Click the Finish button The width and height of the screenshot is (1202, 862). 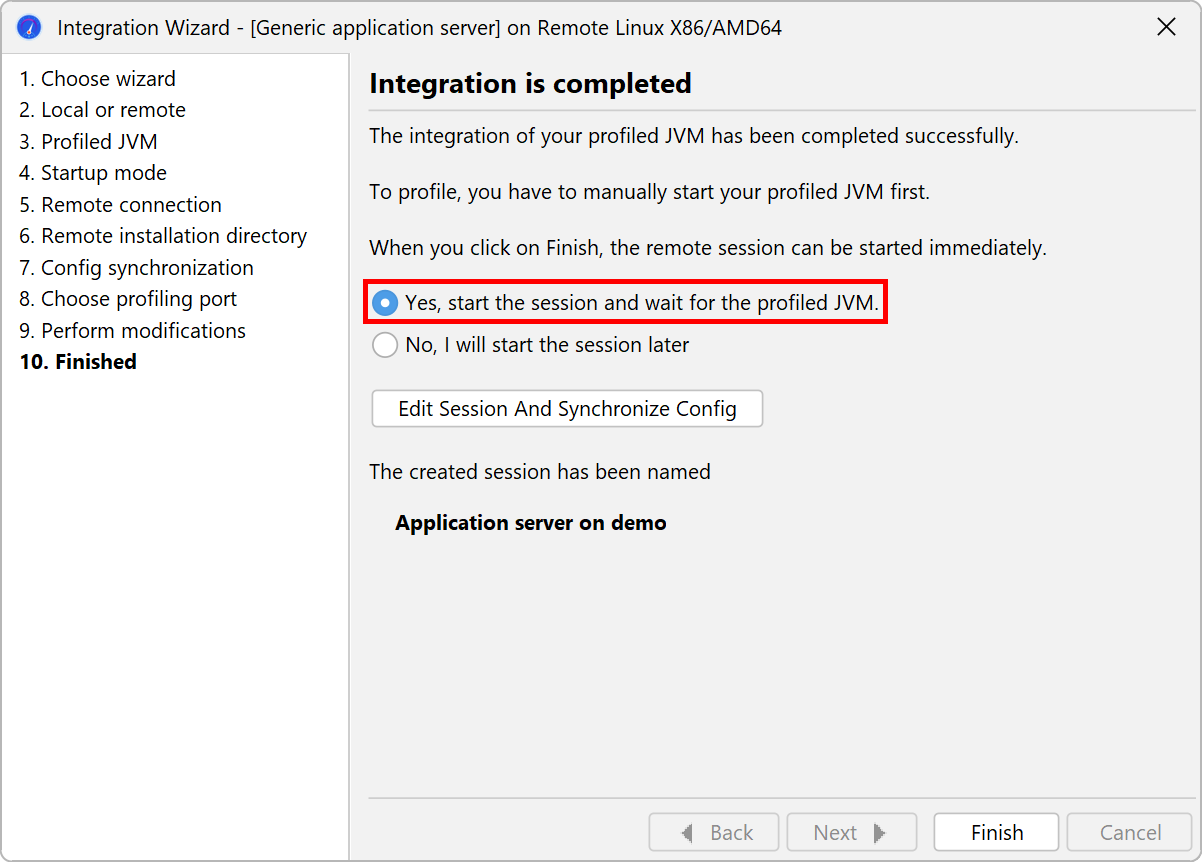(996, 832)
